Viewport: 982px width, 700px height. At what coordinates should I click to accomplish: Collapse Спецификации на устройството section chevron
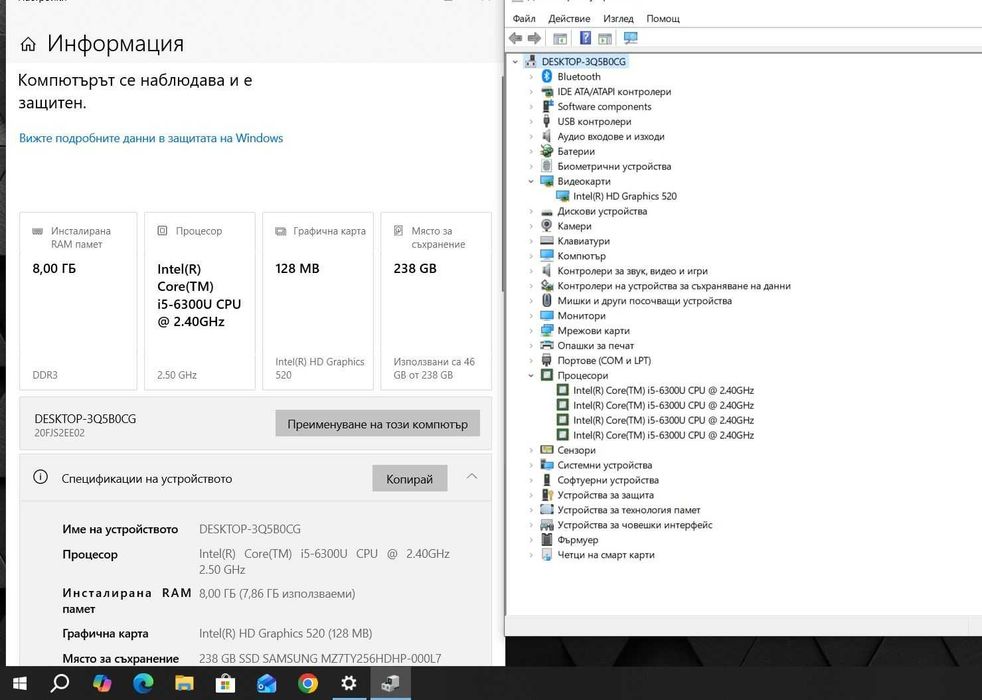tap(472, 477)
